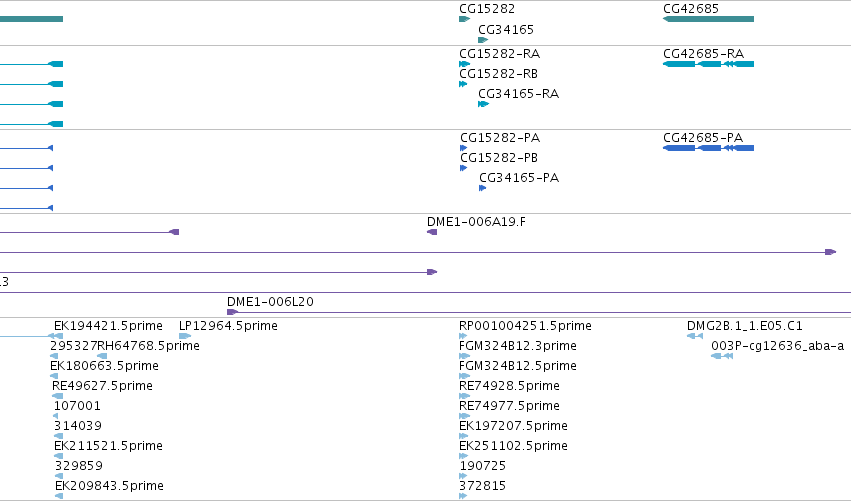Image resolution: width=851 pixels, height=501 pixels.
Task: Click the CG34165 gene label
Action: coord(506,29)
